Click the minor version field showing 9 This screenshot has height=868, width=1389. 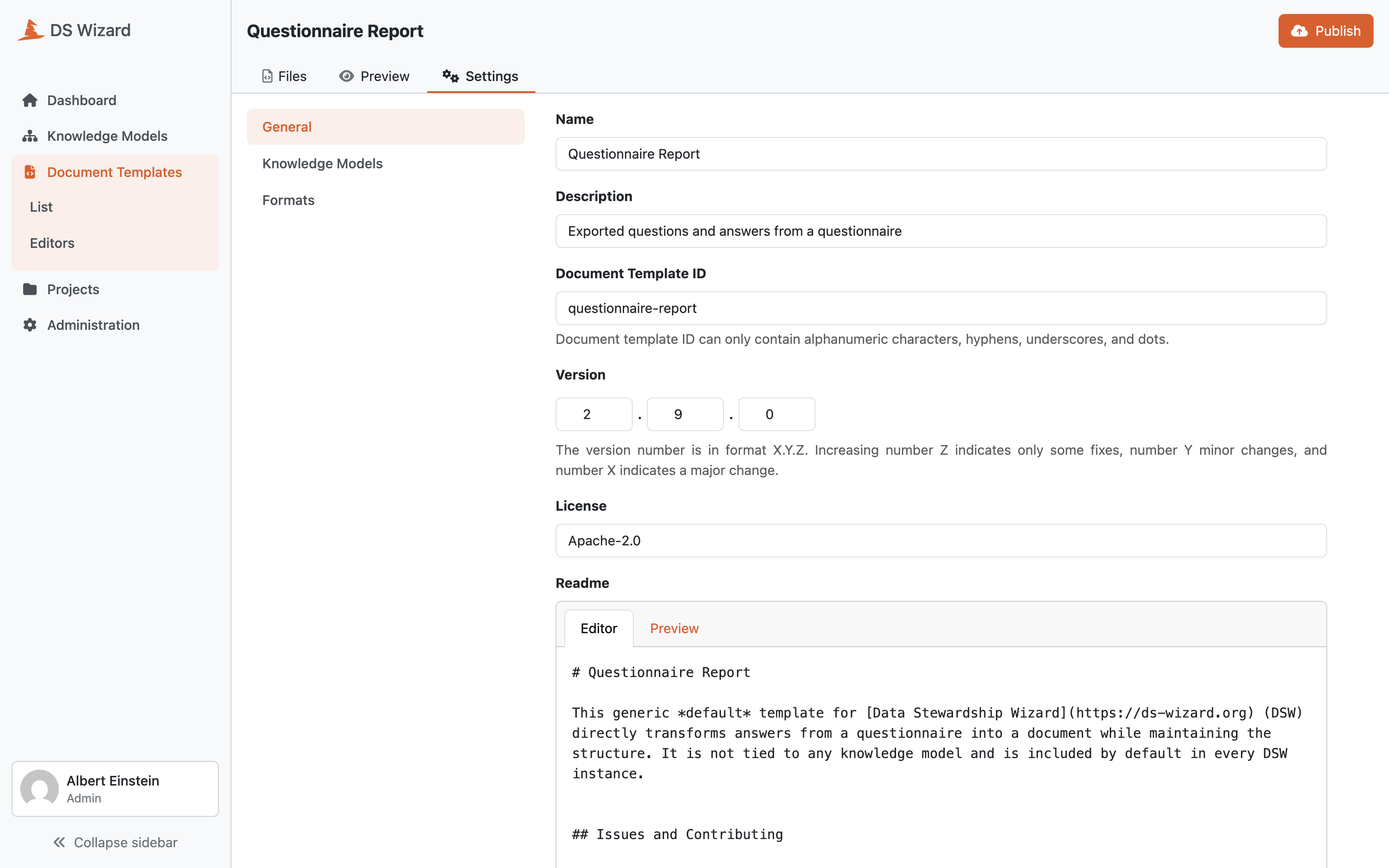685,415
